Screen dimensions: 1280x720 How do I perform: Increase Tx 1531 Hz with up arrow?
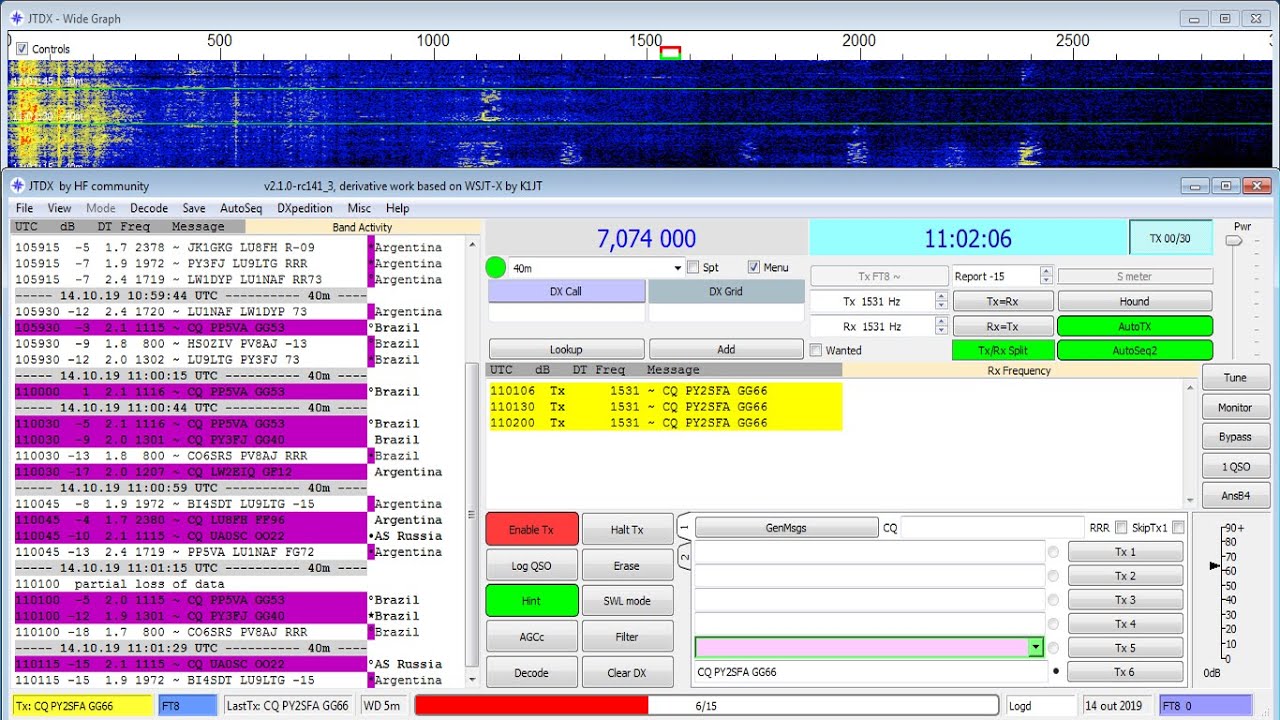click(x=940, y=296)
